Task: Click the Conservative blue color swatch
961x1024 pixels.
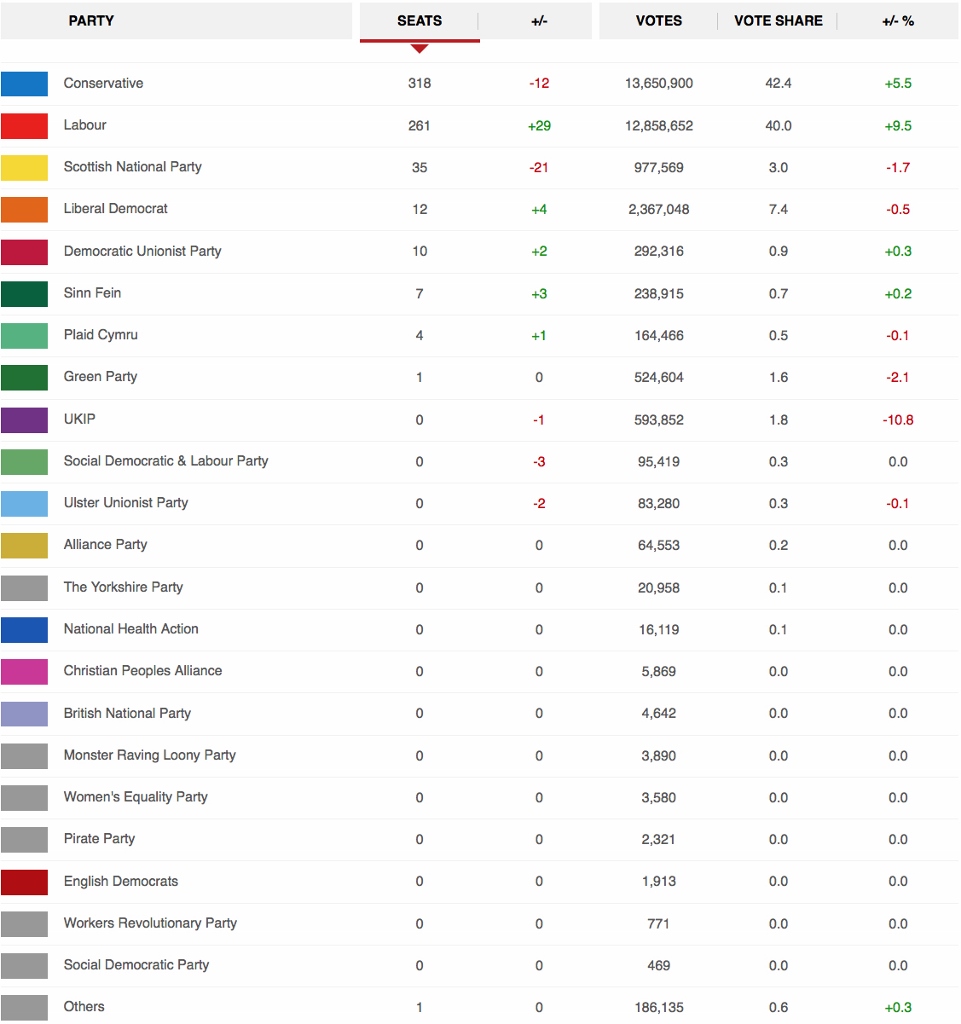Action: click(x=24, y=84)
